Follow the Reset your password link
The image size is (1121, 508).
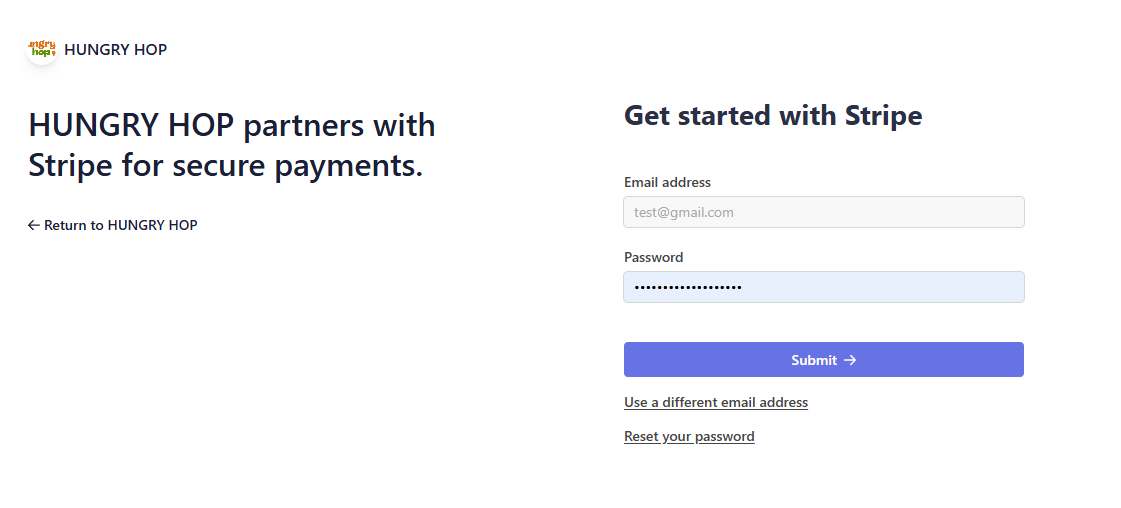689,437
